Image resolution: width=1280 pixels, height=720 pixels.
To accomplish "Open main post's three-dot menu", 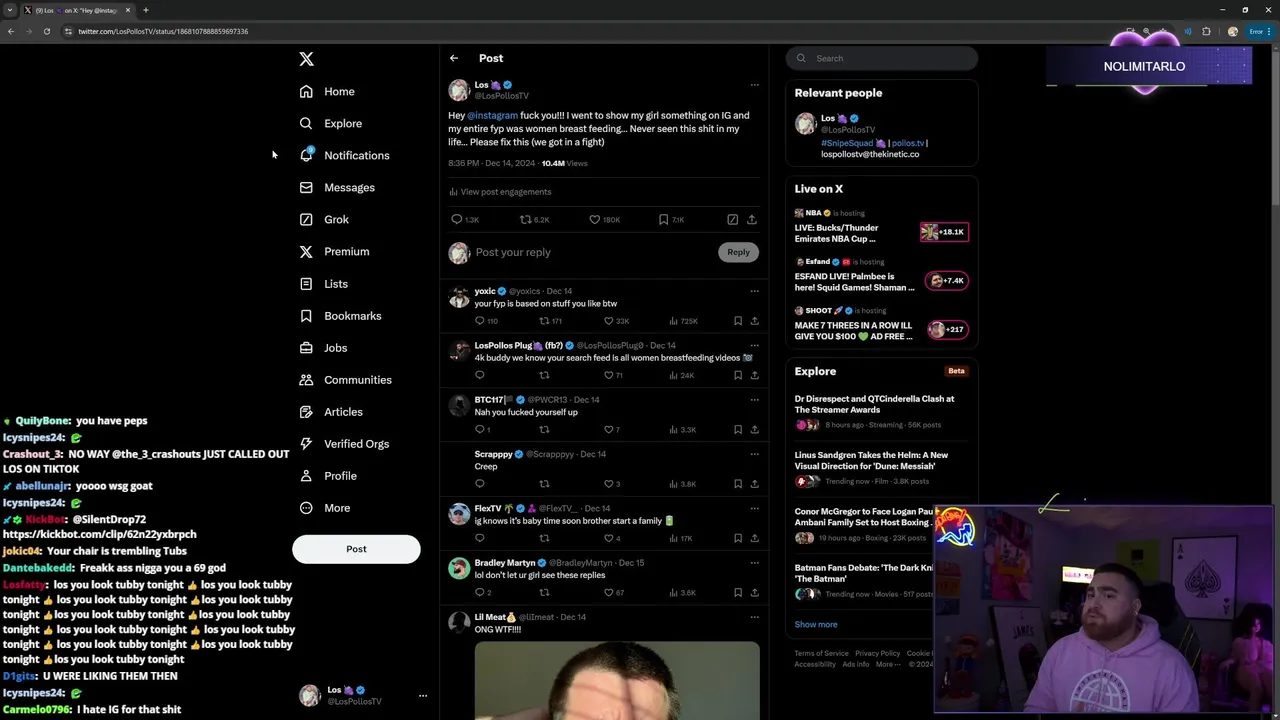I will [x=755, y=85].
